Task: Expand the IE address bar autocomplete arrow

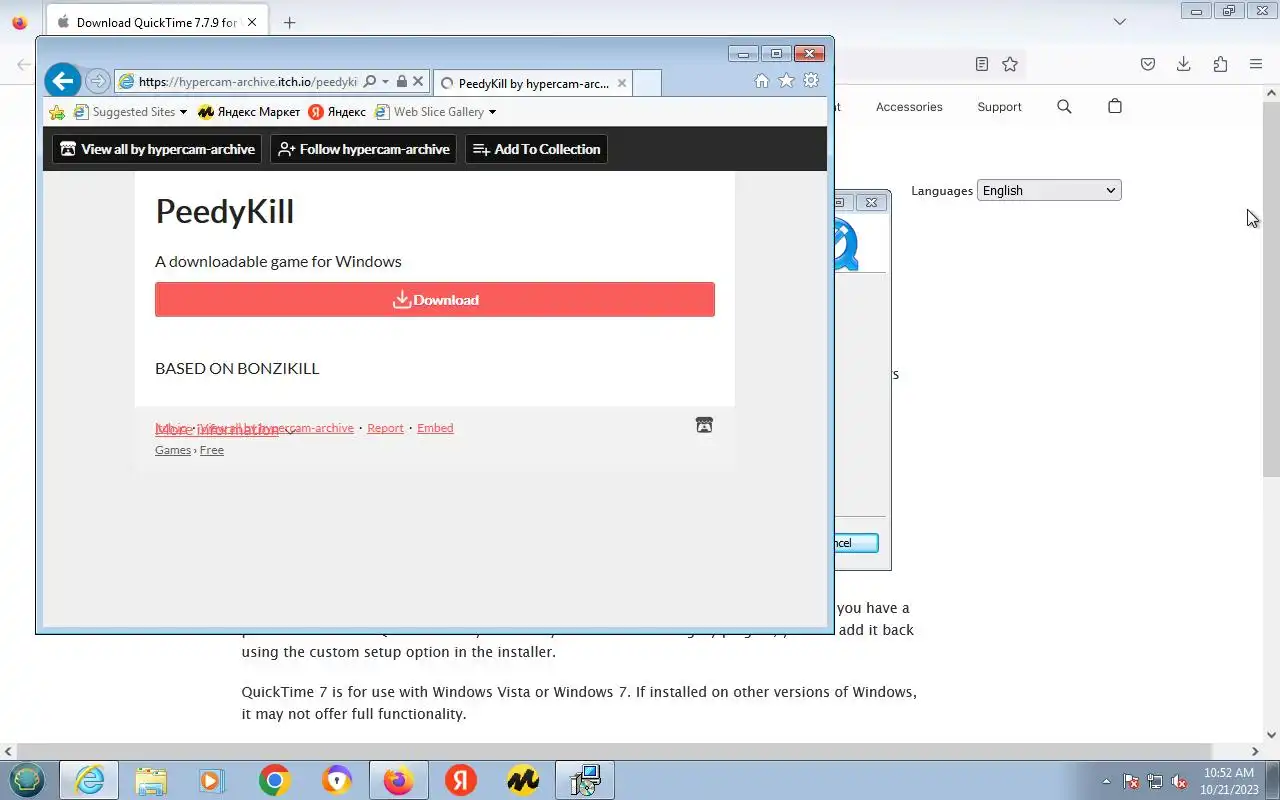Action: click(385, 82)
